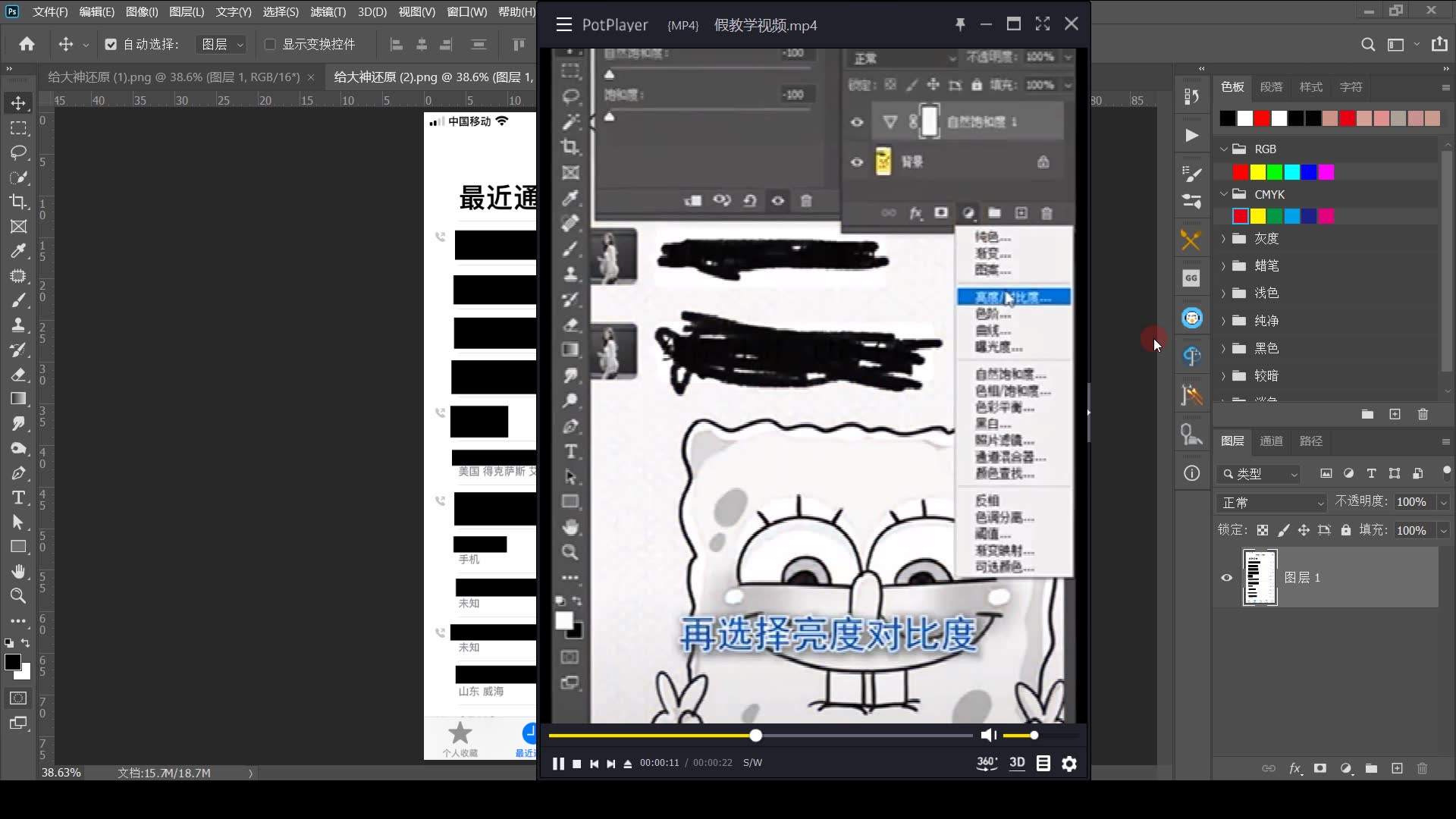Expand the 蜡笔 swatch folder
1456x819 pixels.
coord(1223,265)
